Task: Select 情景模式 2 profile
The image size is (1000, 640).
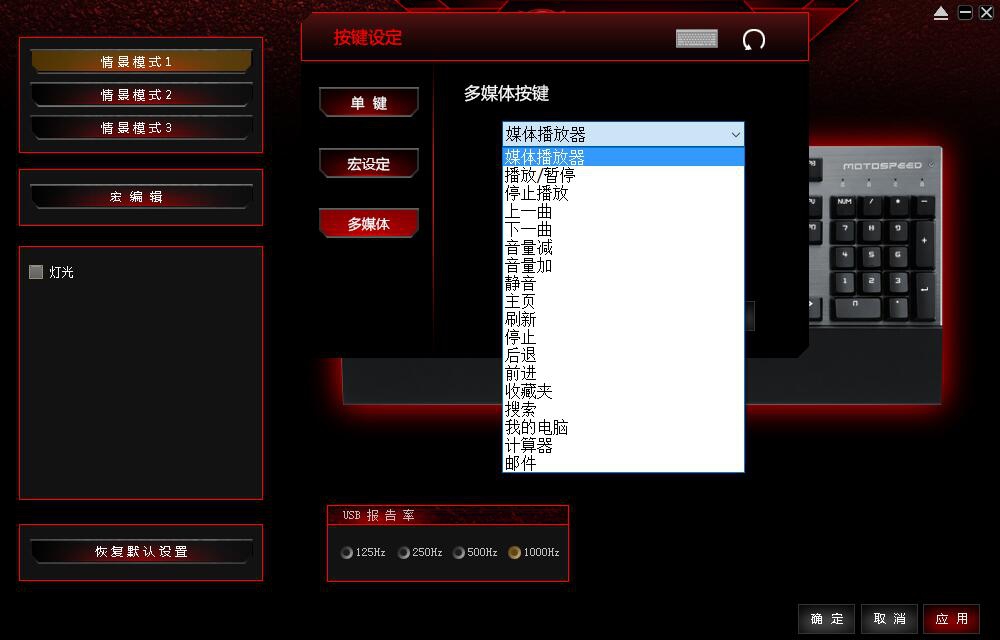Action: coord(140,95)
